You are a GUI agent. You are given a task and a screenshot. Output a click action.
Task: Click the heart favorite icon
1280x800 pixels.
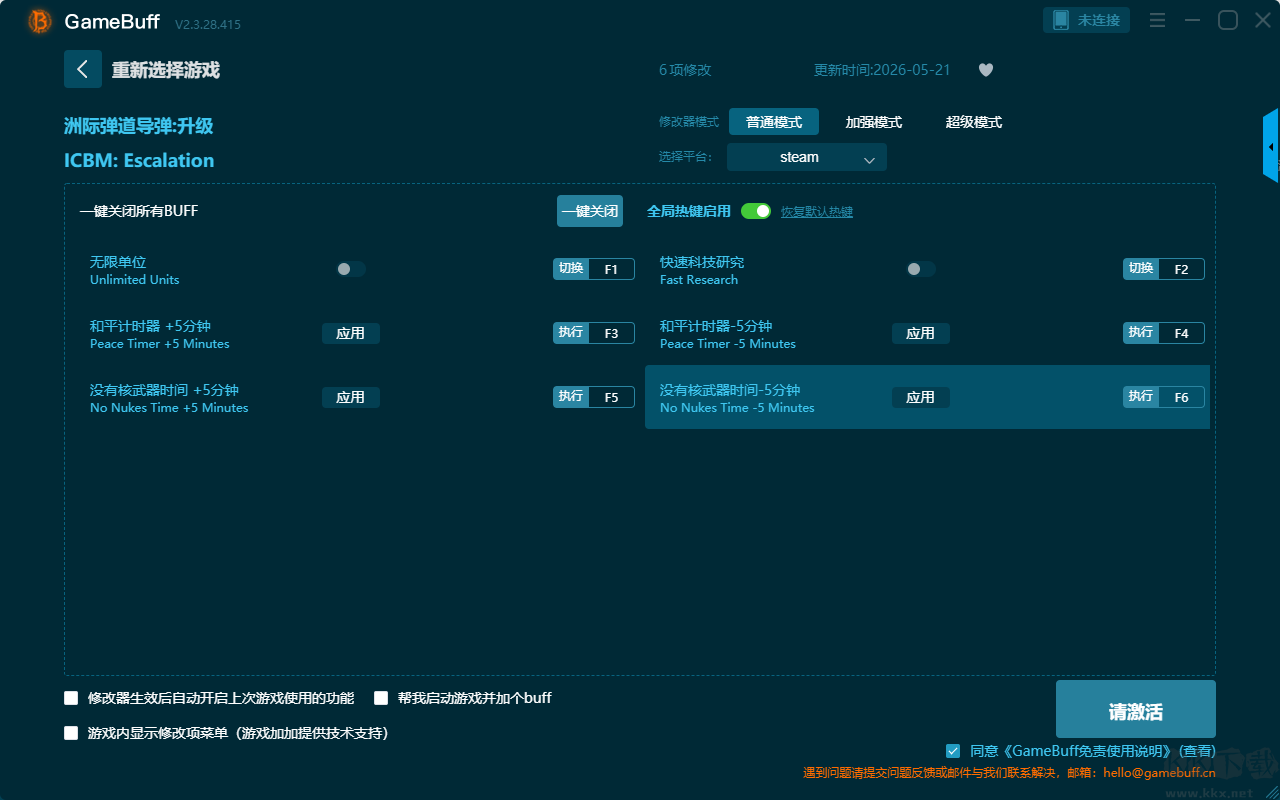coord(986,70)
